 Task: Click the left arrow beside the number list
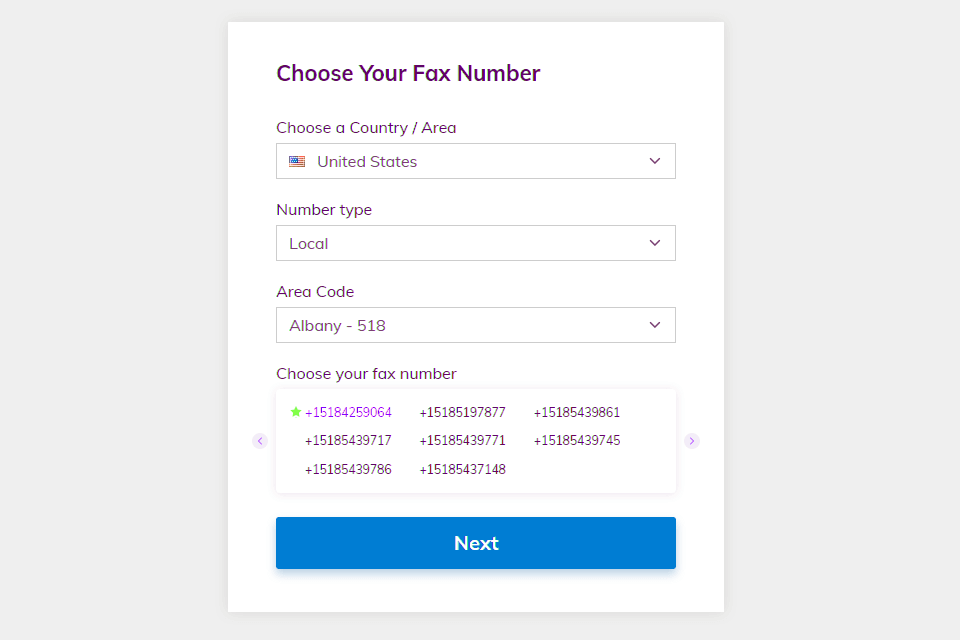(260, 440)
